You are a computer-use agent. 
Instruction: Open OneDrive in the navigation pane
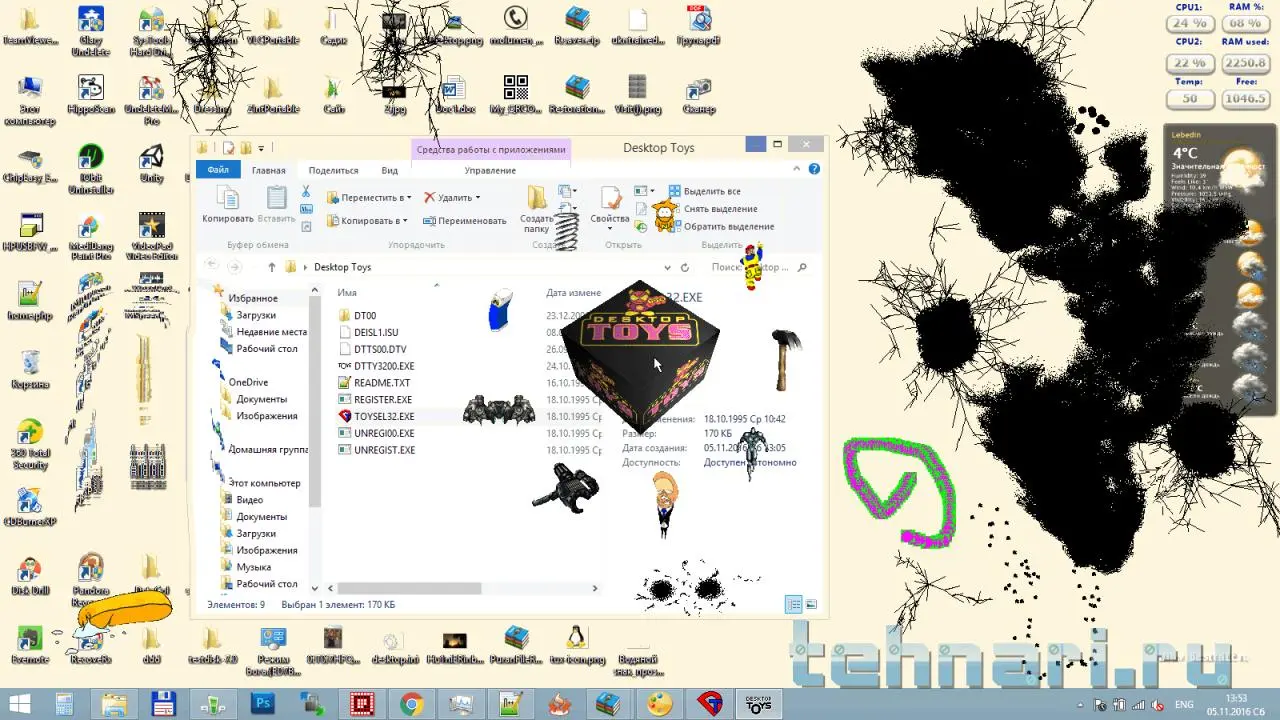click(248, 382)
